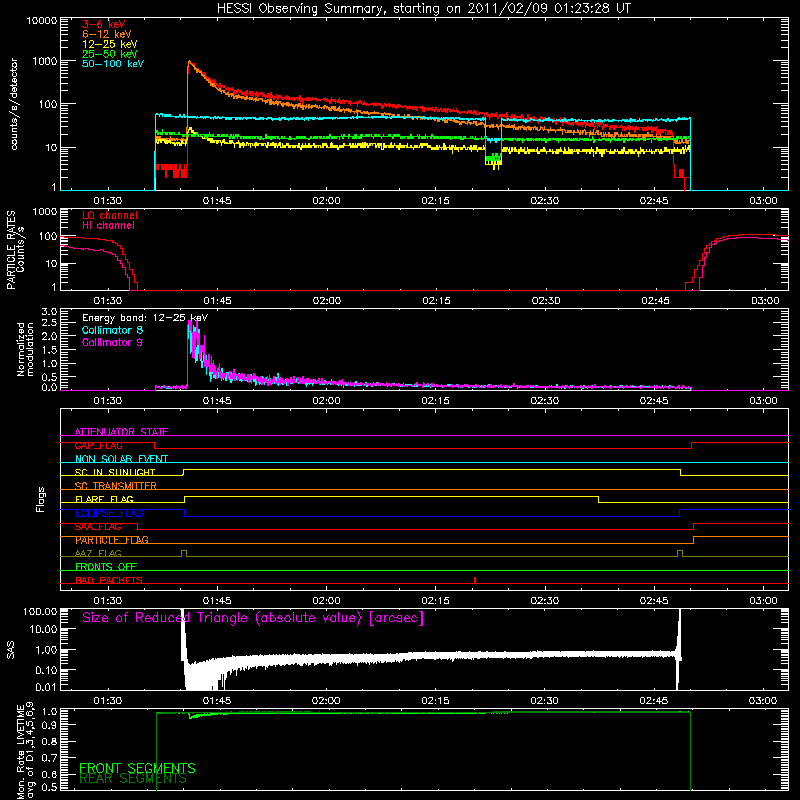Select the yellow 12-25 keV legend entry in the counts panel
The width and height of the screenshot is (800, 800).
point(110,44)
